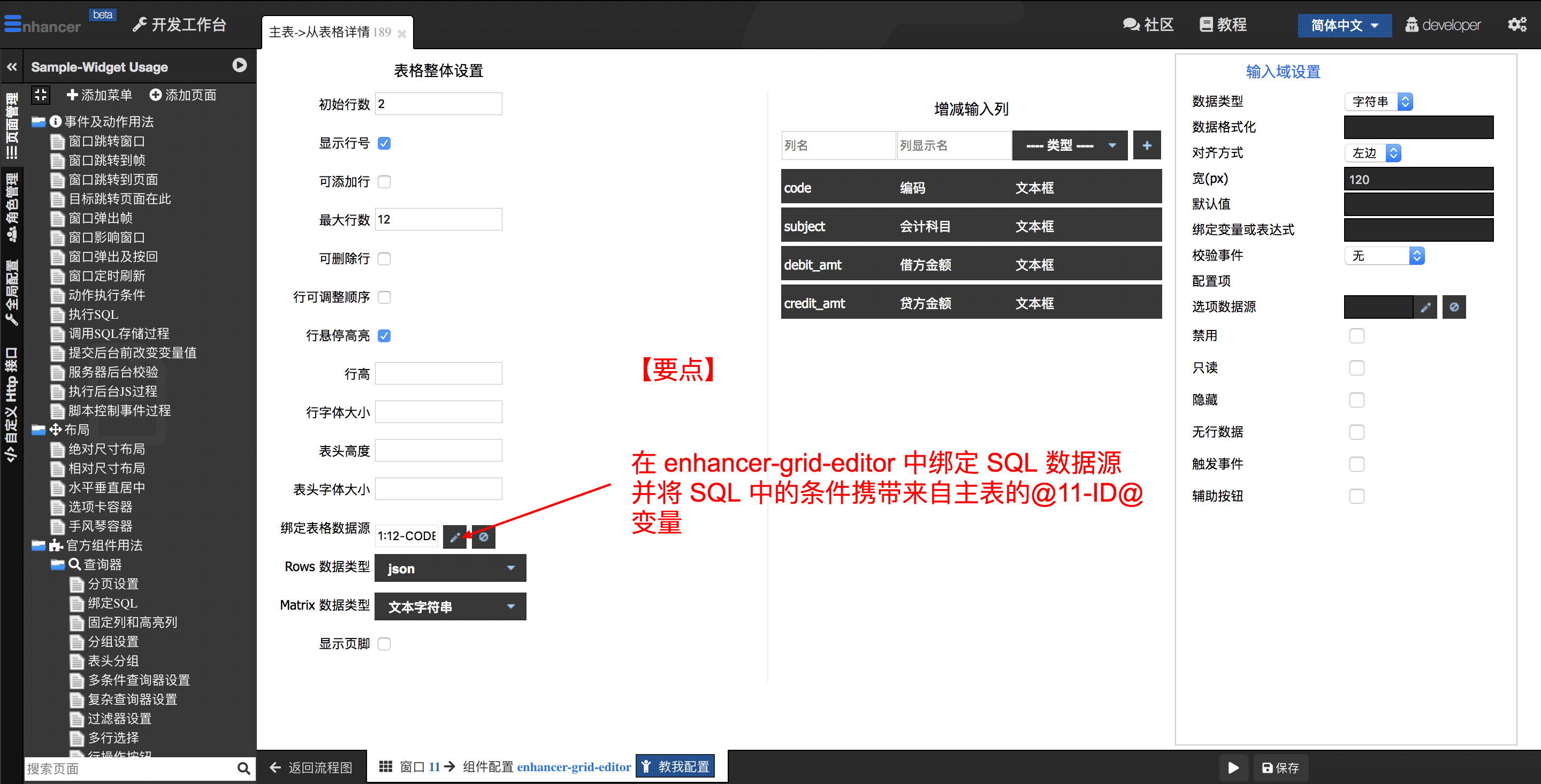Open settings gears icon at top right
The image size is (1541, 784).
[x=1516, y=25]
